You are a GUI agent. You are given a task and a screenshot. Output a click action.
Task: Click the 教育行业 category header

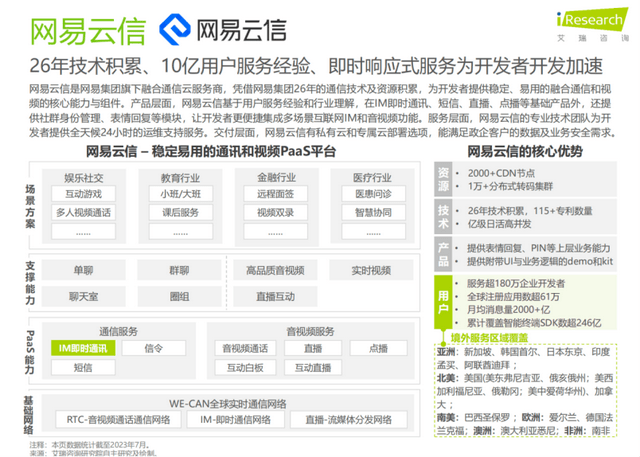click(x=178, y=176)
